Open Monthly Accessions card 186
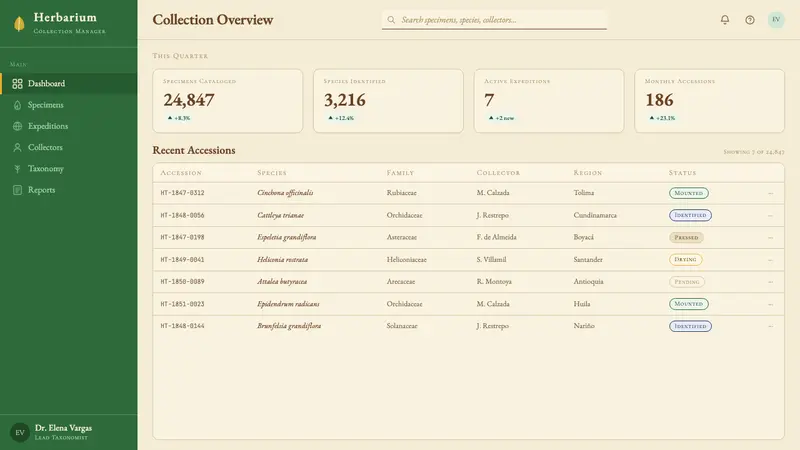Screen dimensions: 800x450 [x=710, y=101]
